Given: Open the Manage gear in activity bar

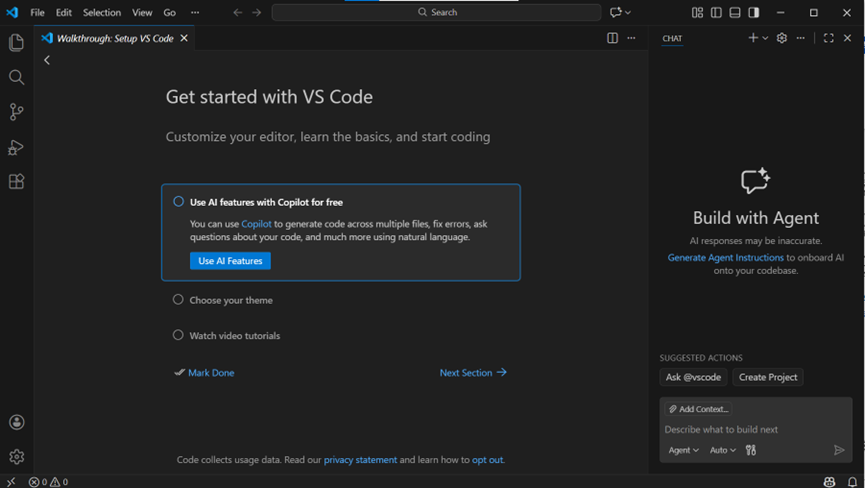Looking at the screenshot, I should tap(17, 457).
